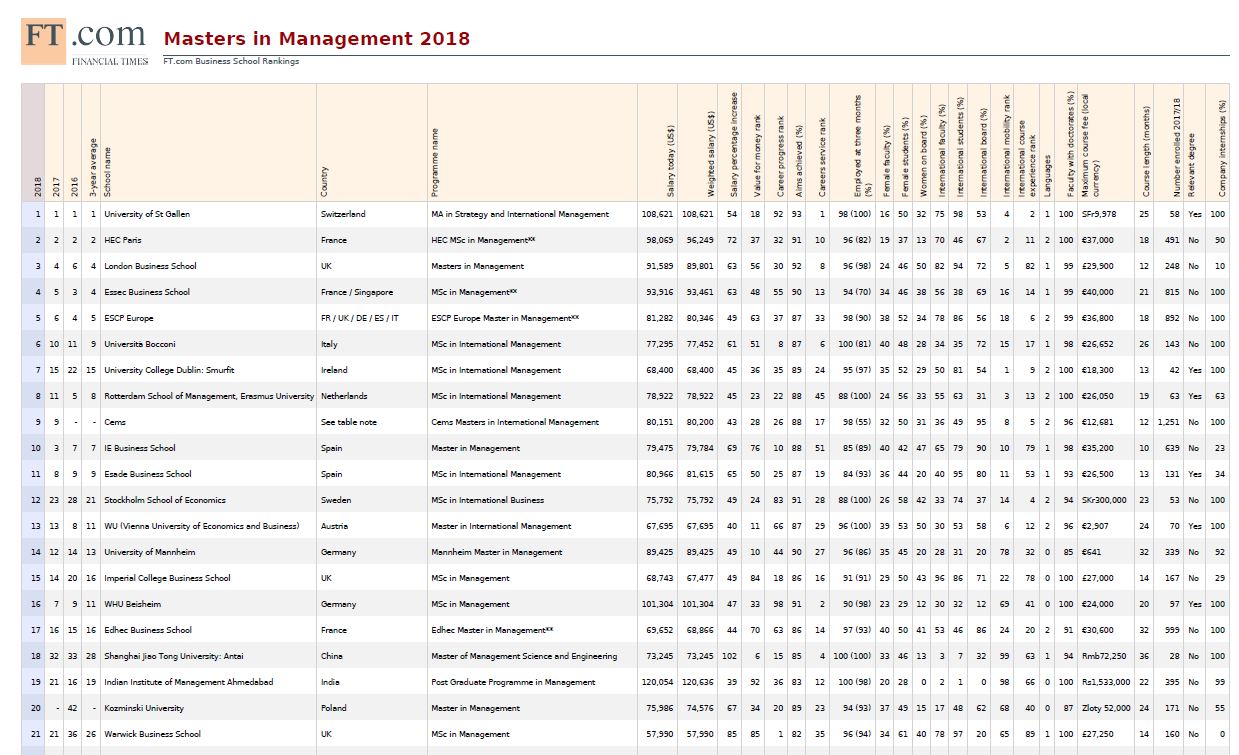
Task: Select the University of St Gallen row name
Action: point(147,214)
